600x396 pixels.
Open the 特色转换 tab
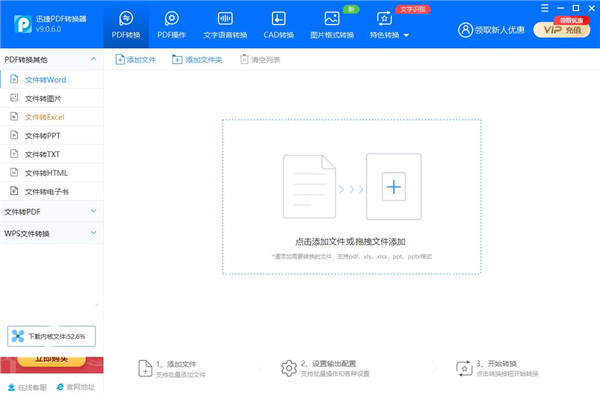pos(385,25)
